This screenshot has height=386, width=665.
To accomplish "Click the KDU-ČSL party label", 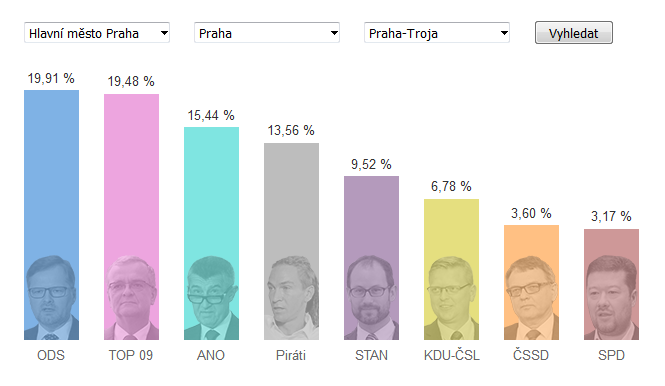I will pos(452,355).
